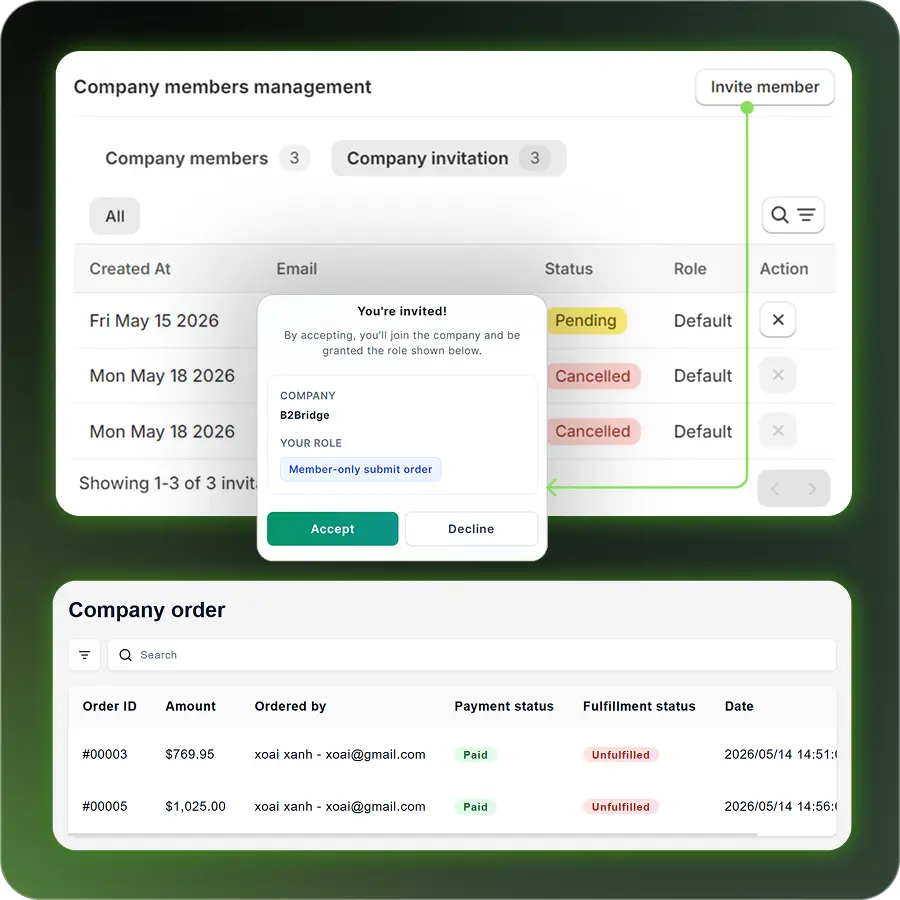Viewport: 900px width, 900px height.
Task: Switch to the Company members tab
Action: tap(207, 158)
